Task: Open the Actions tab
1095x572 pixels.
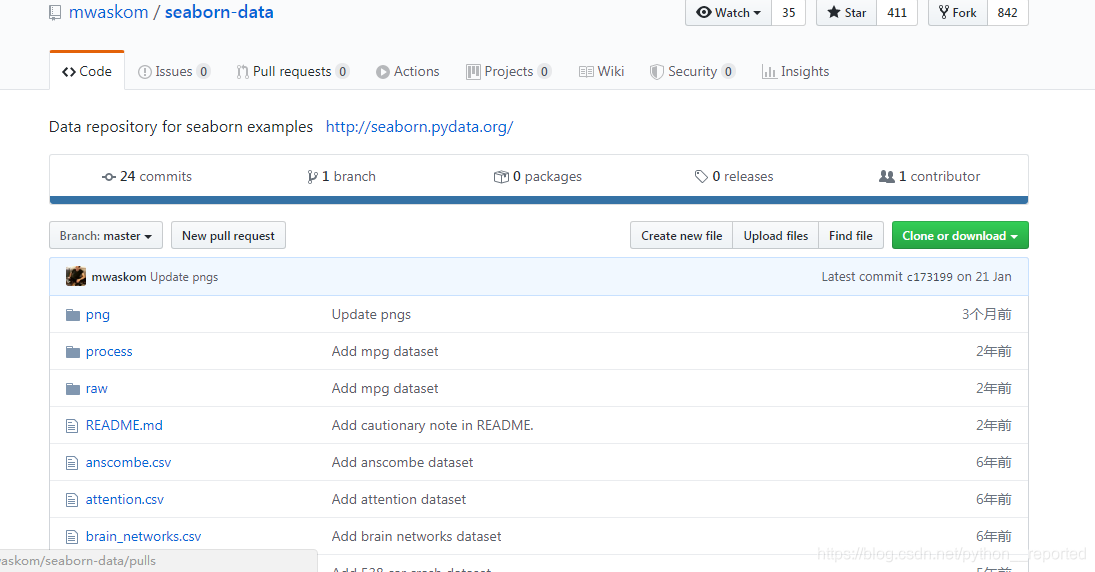Action: (x=407, y=71)
